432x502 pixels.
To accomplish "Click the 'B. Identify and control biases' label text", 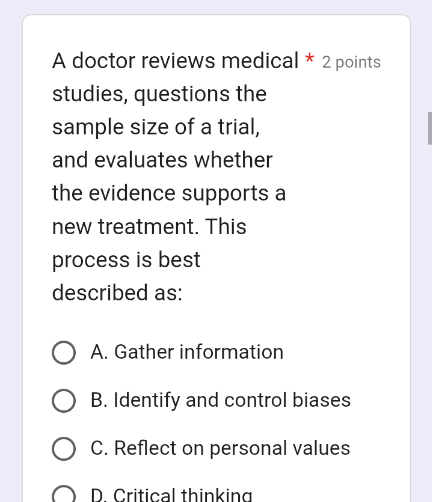I will (221, 400).
